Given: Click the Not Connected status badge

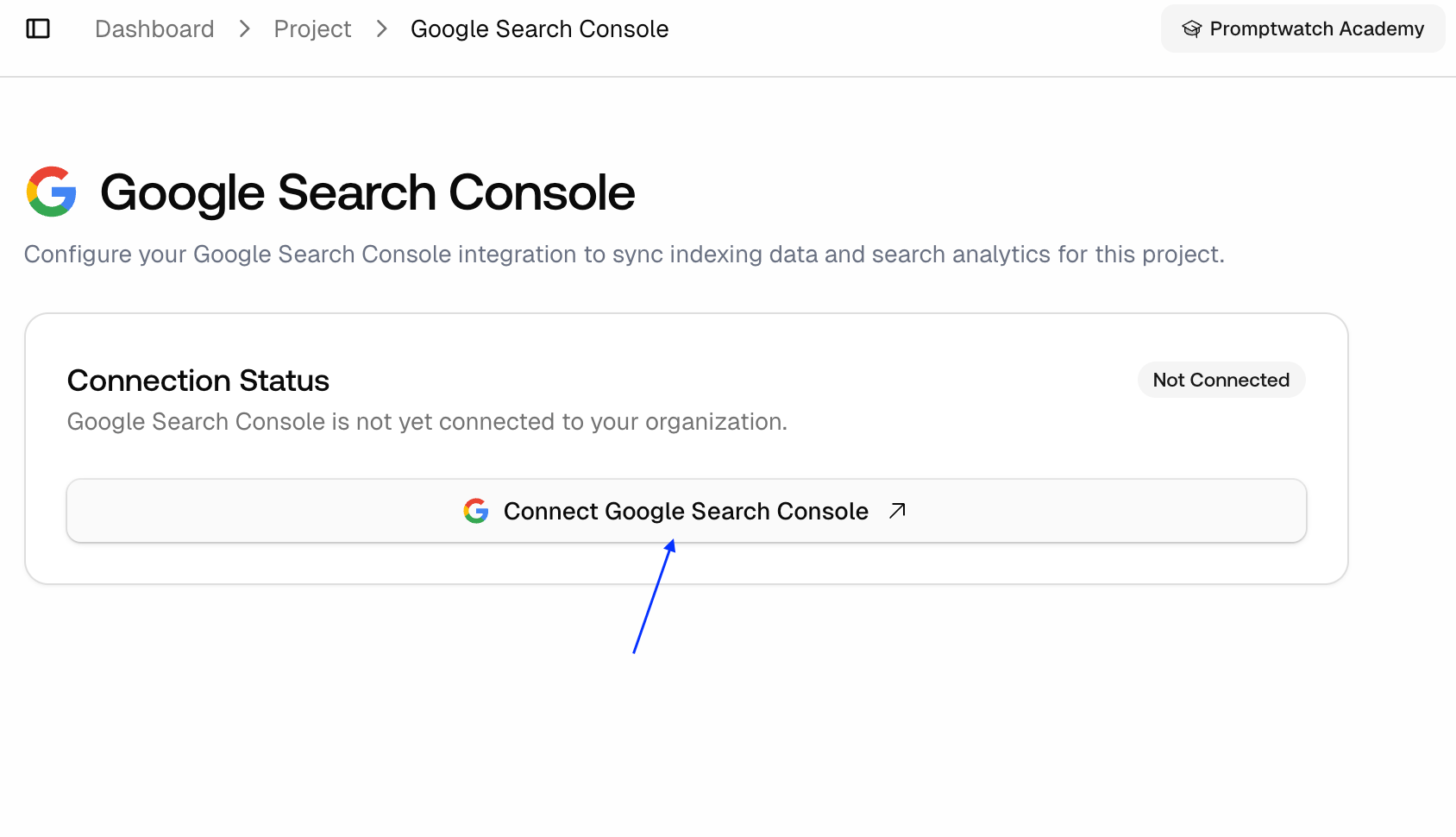Looking at the screenshot, I should [x=1221, y=380].
